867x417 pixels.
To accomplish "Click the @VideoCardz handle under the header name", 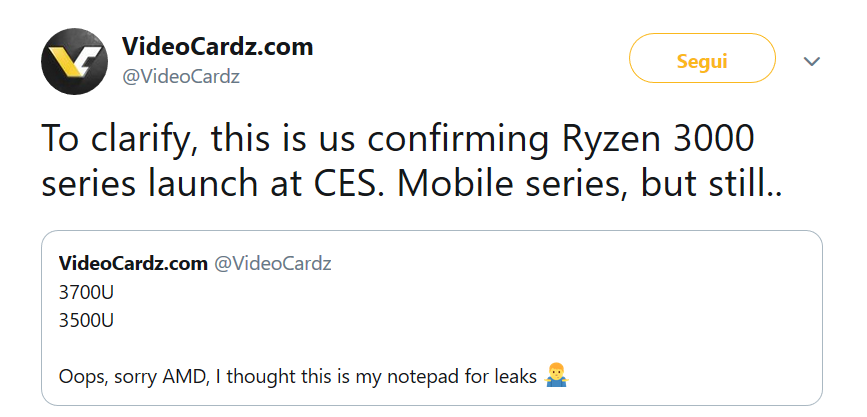I will coord(180,76).
